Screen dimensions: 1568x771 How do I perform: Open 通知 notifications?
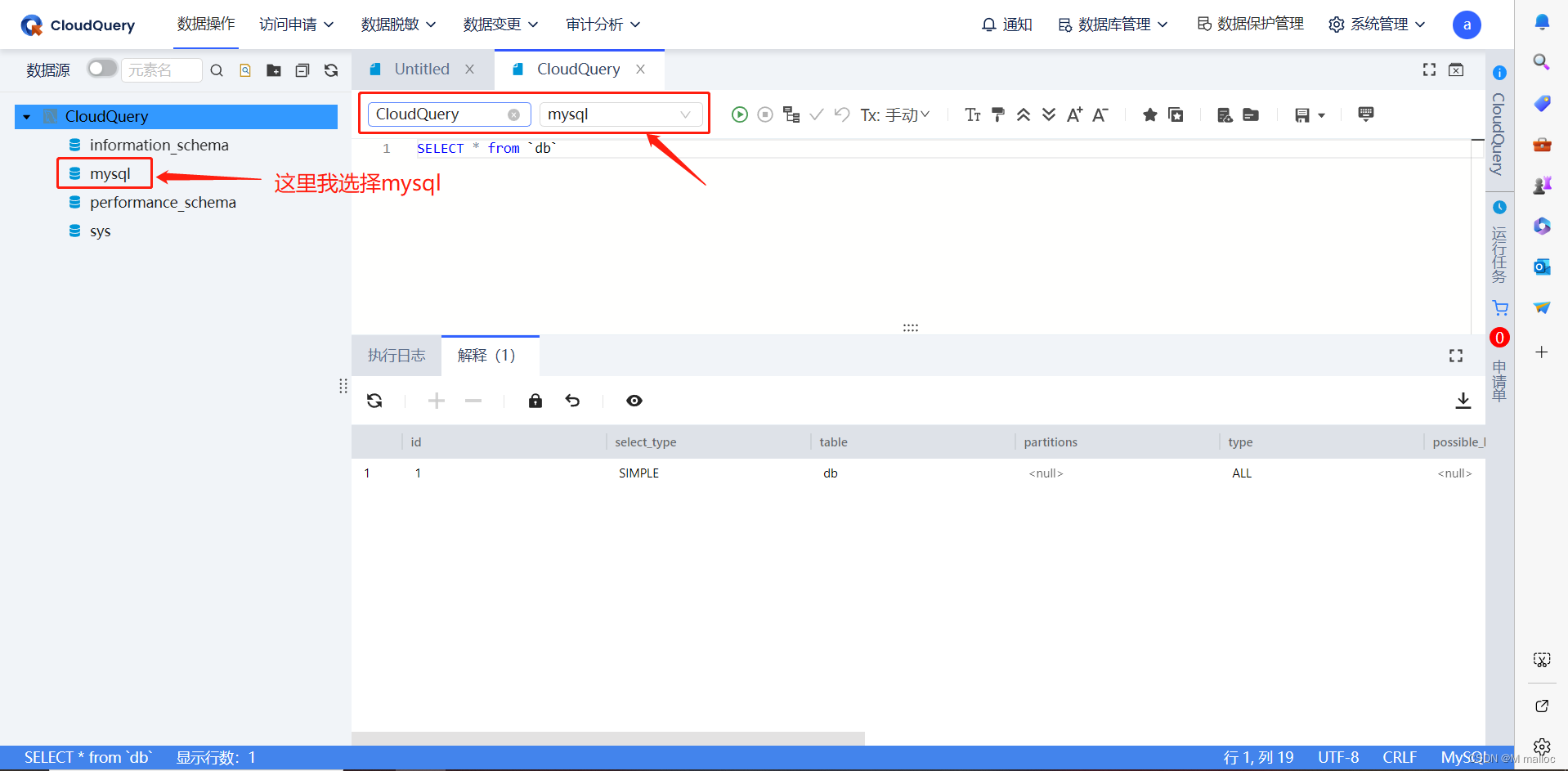(1007, 25)
